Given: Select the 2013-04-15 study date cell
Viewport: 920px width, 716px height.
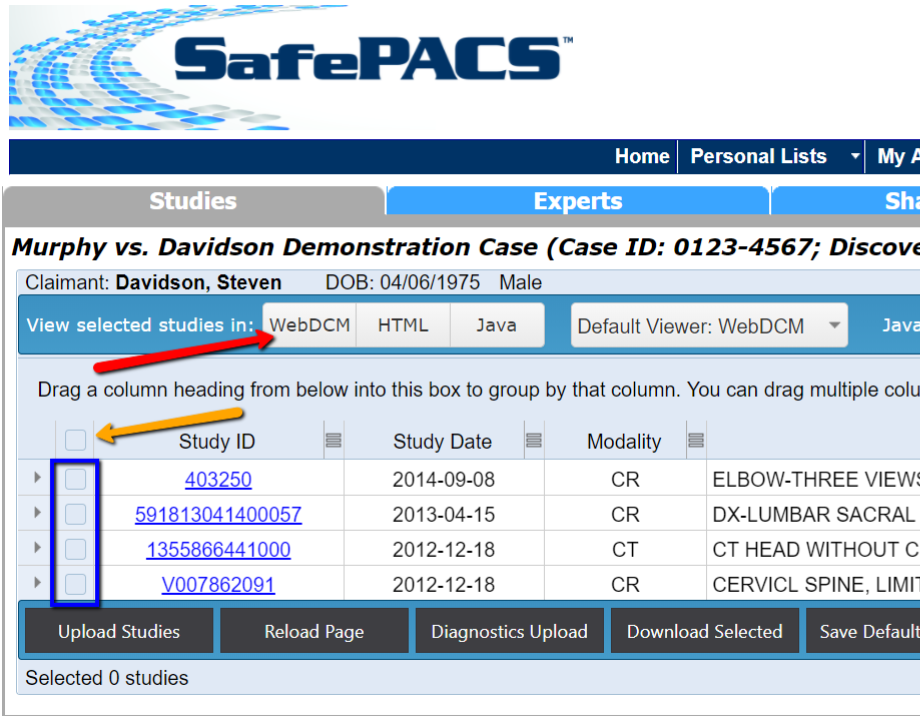Looking at the screenshot, I should 444,515.
